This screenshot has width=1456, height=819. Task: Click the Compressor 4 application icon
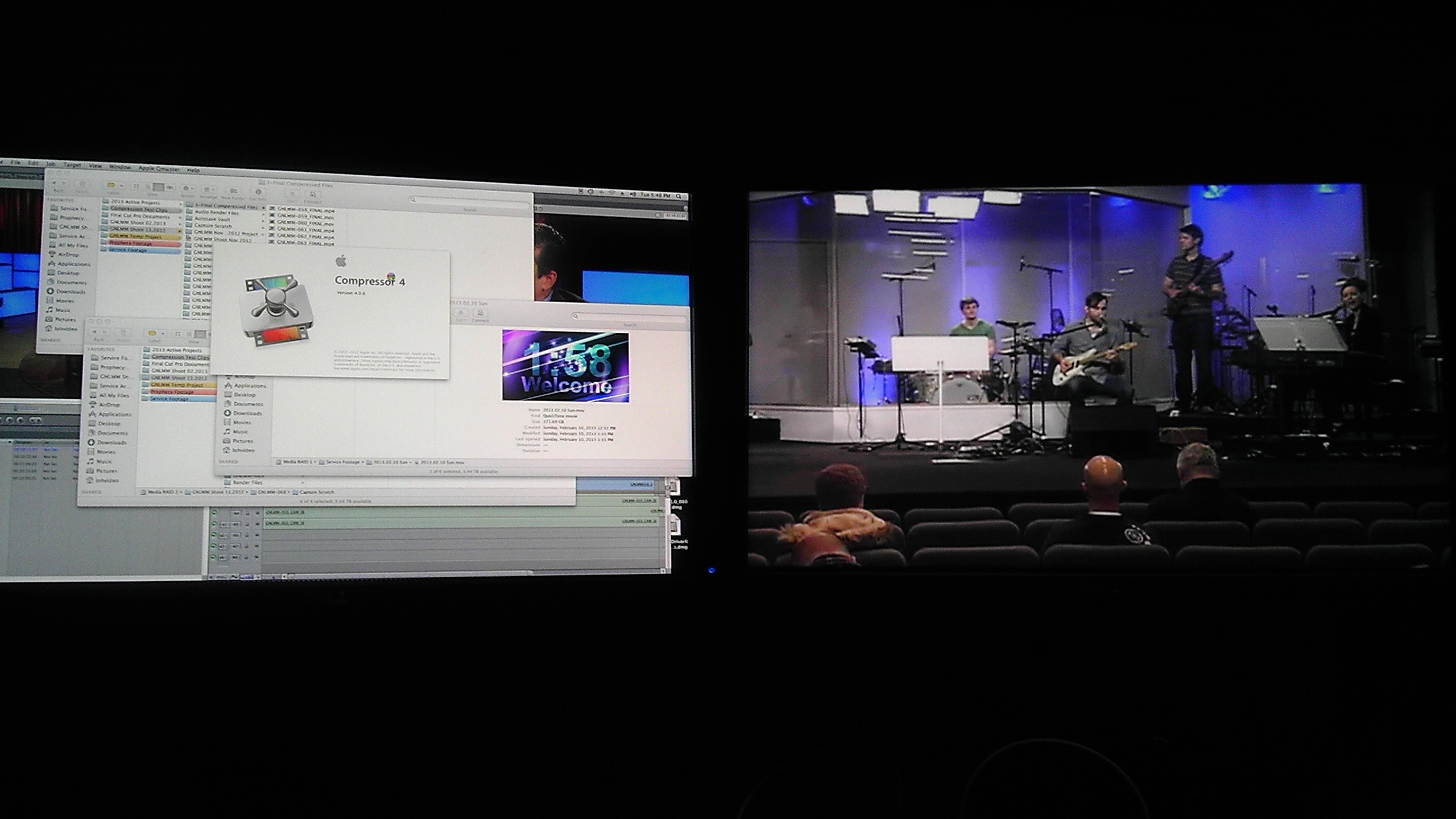[278, 311]
